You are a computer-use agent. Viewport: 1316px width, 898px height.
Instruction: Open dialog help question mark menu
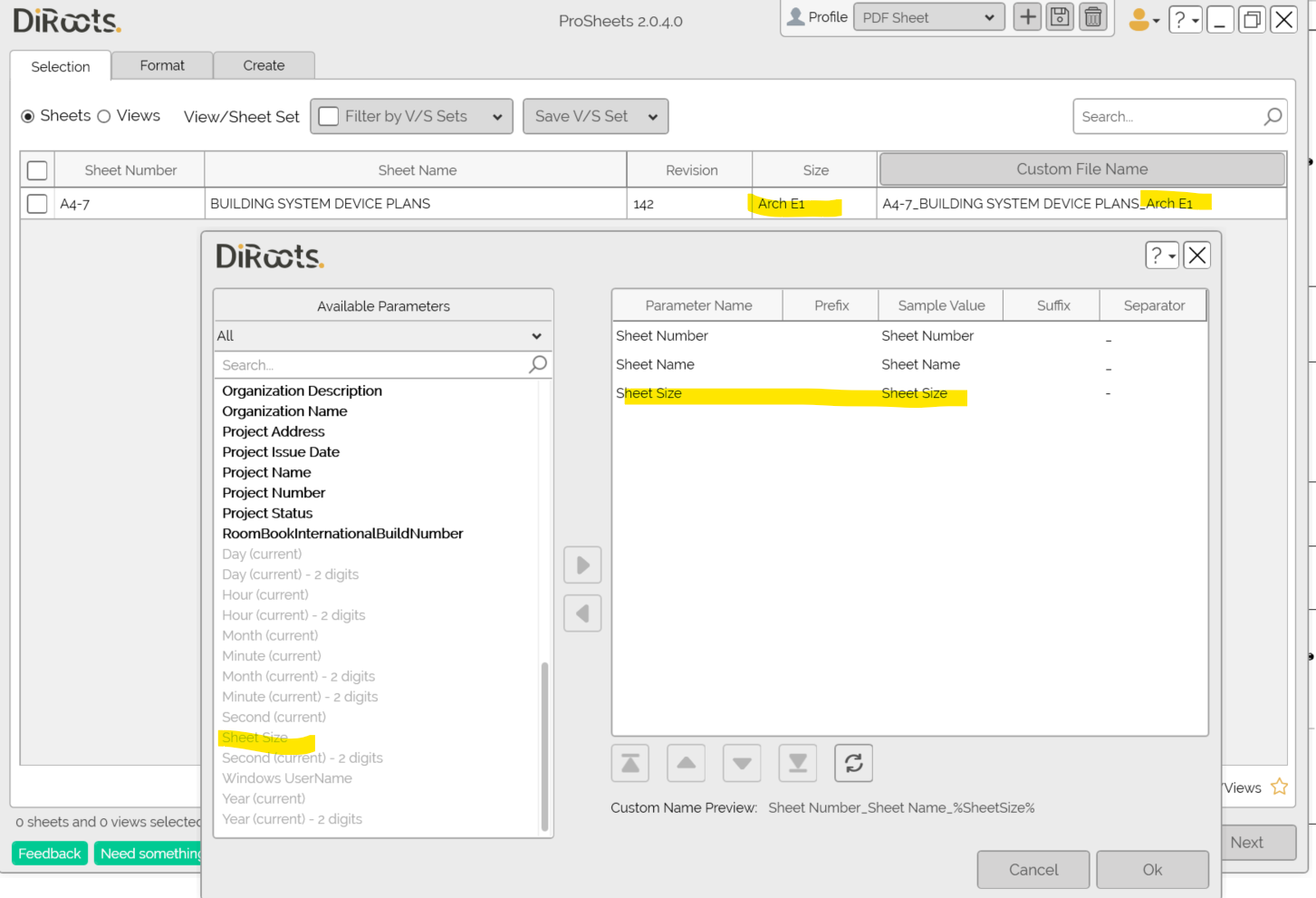point(1162,256)
